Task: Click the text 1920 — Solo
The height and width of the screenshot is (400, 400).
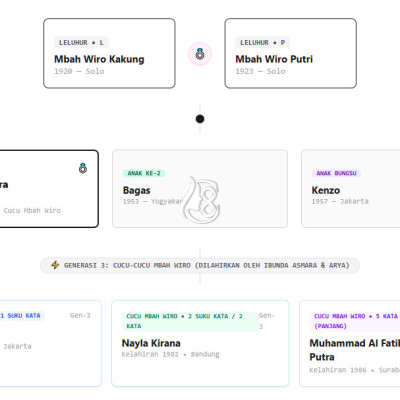Action: 79,71
